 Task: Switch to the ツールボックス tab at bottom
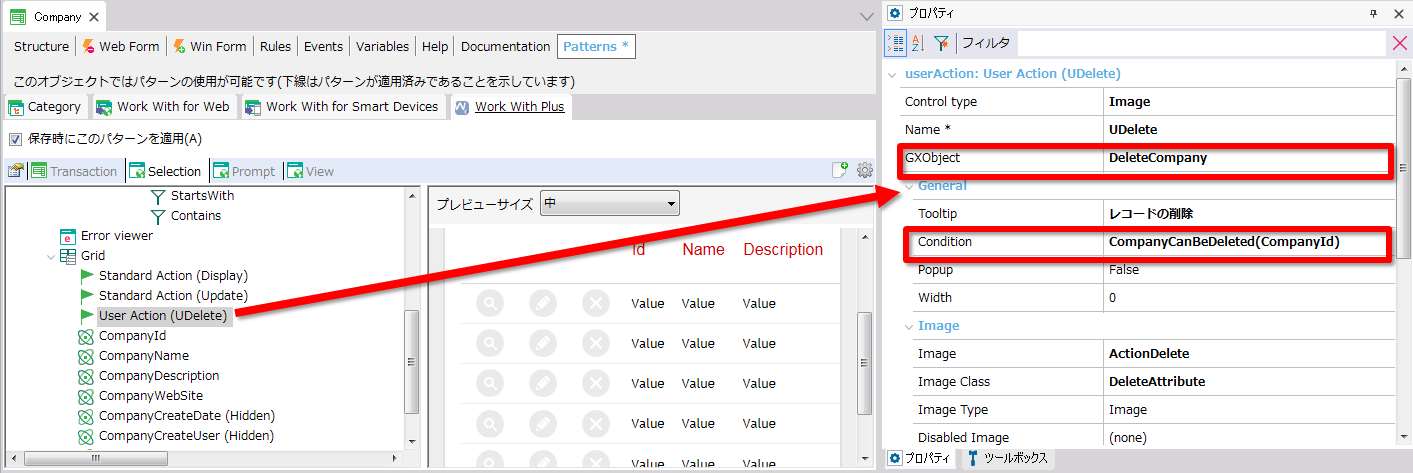[1006, 458]
